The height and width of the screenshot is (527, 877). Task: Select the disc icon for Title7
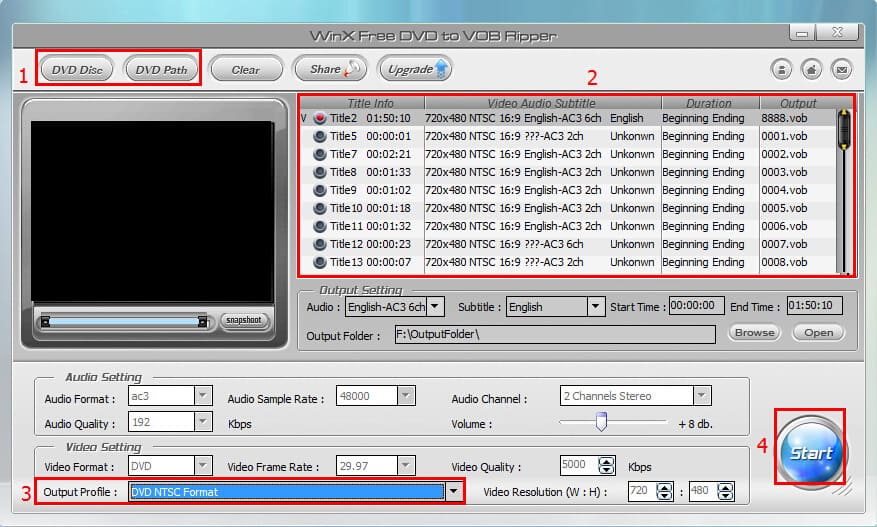(x=319, y=154)
